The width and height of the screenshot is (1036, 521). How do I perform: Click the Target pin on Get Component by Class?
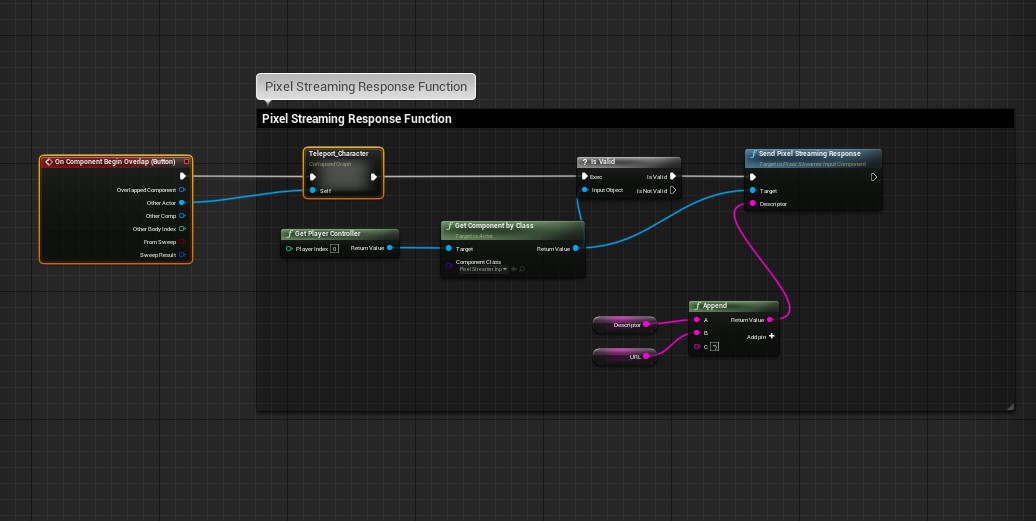[449, 249]
